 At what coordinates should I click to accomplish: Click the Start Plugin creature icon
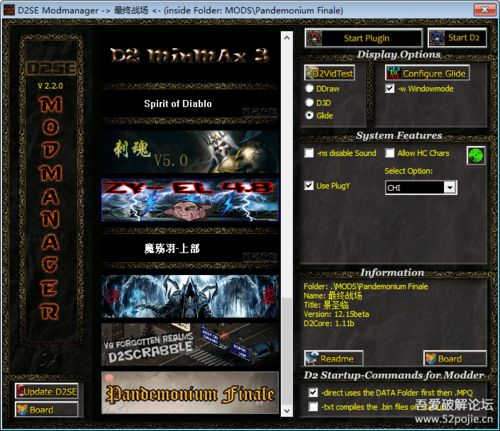click(x=314, y=38)
